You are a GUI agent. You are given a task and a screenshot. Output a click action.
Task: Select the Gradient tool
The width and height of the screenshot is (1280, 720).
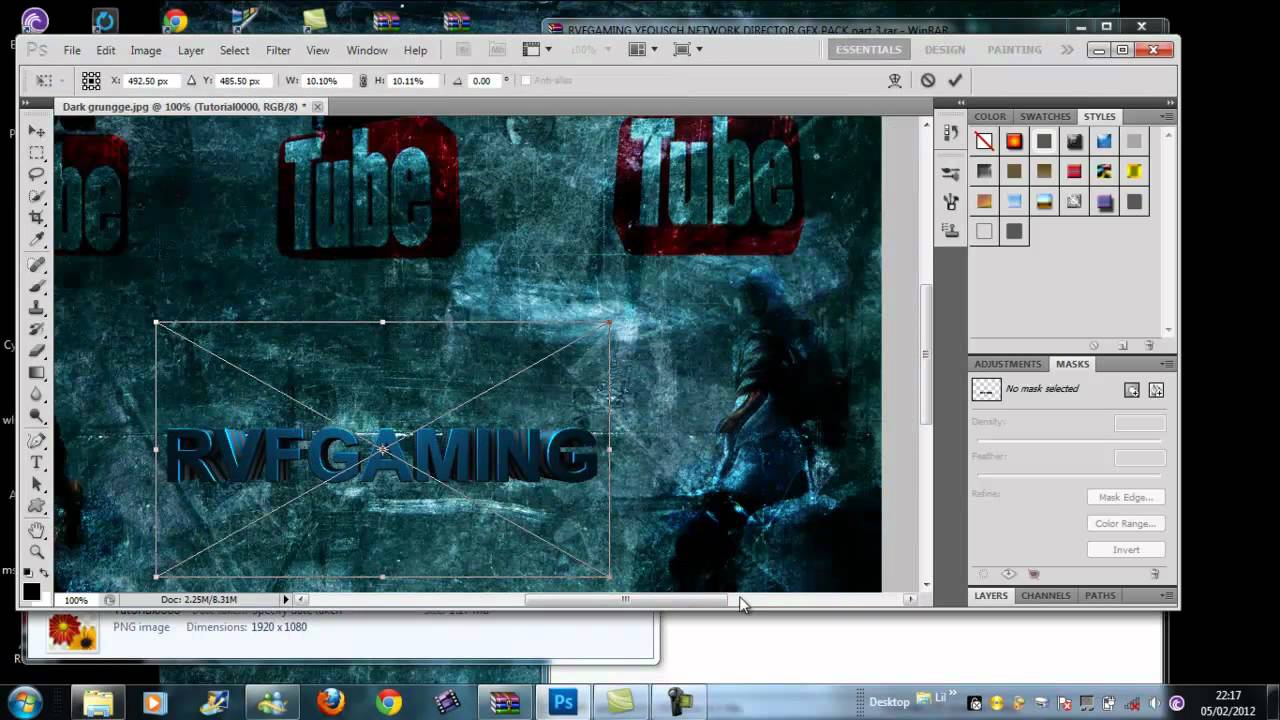coord(37,372)
